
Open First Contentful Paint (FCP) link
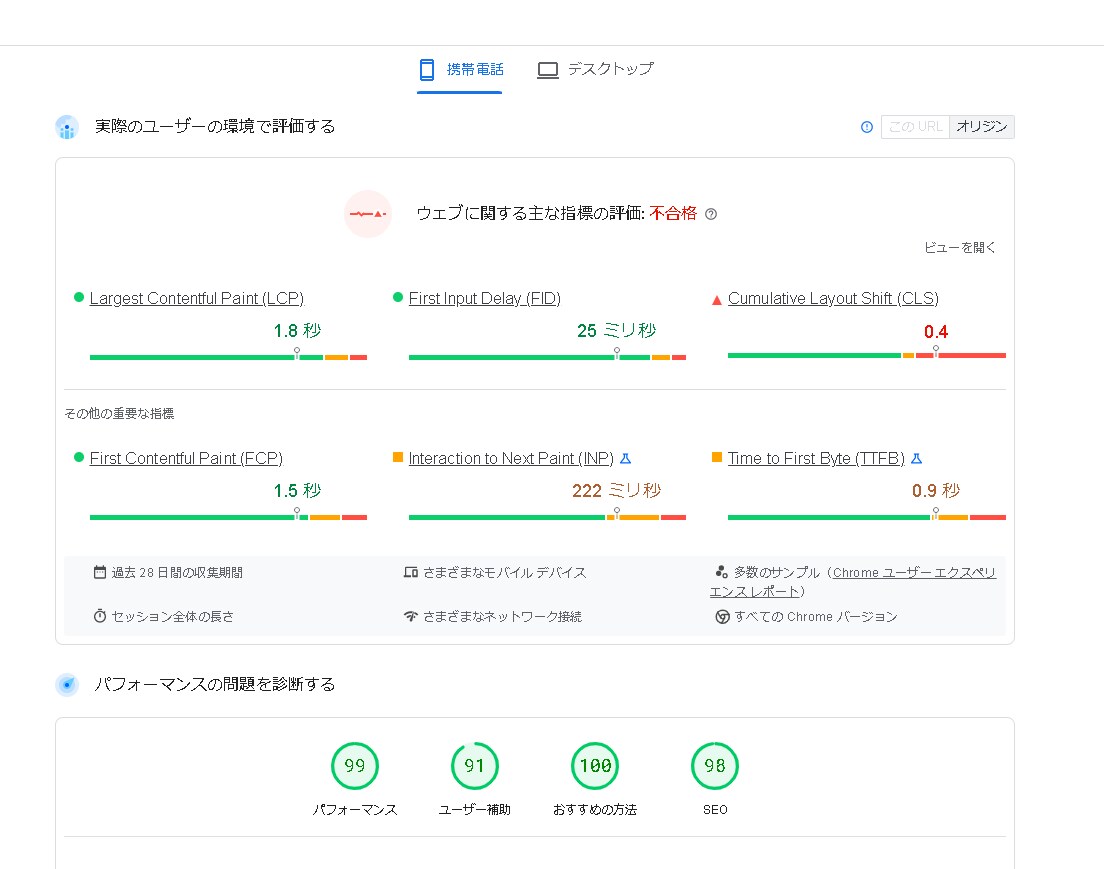(x=186, y=458)
